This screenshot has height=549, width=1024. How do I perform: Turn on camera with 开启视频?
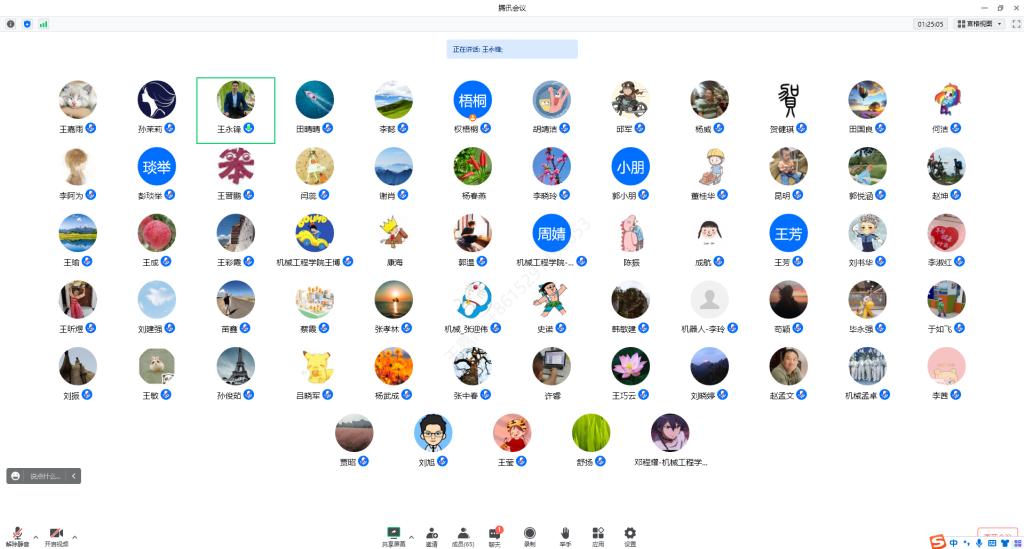coord(57,536)
